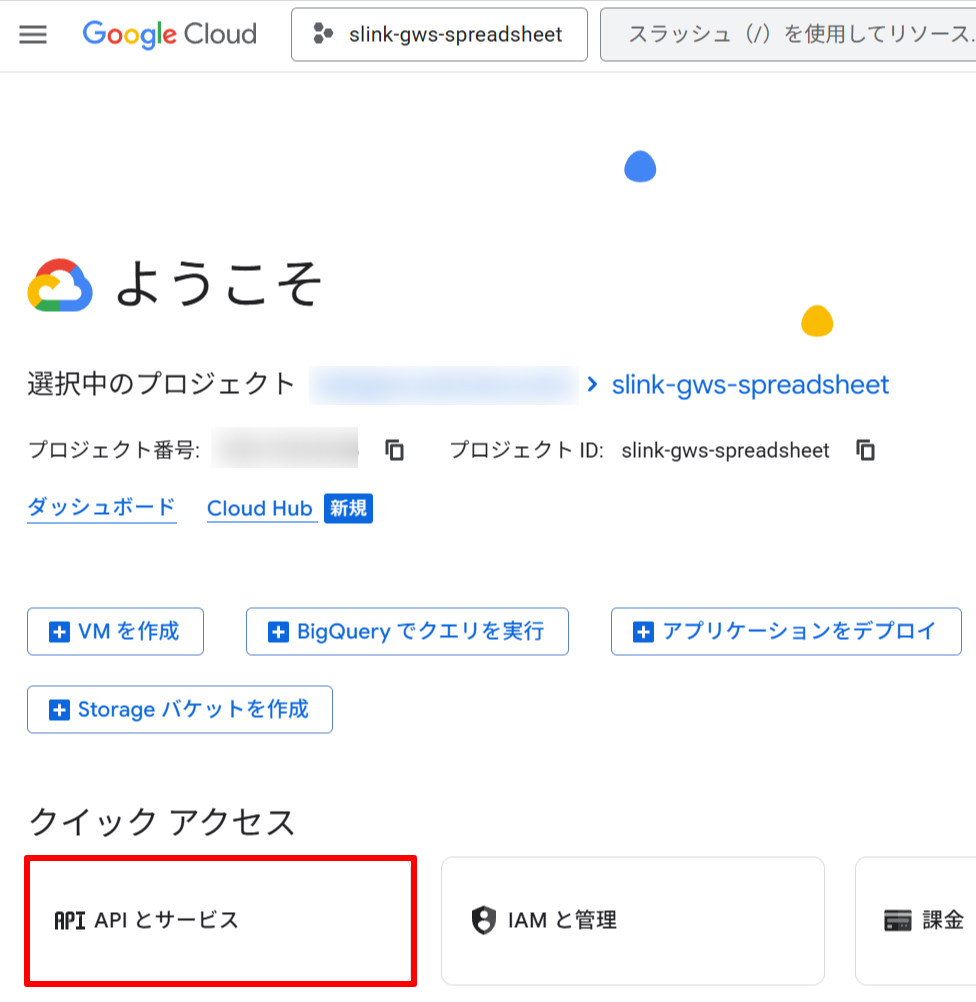Select the project ID text slink-gws-spreadsheet
976x1002 pixels.
725,451
